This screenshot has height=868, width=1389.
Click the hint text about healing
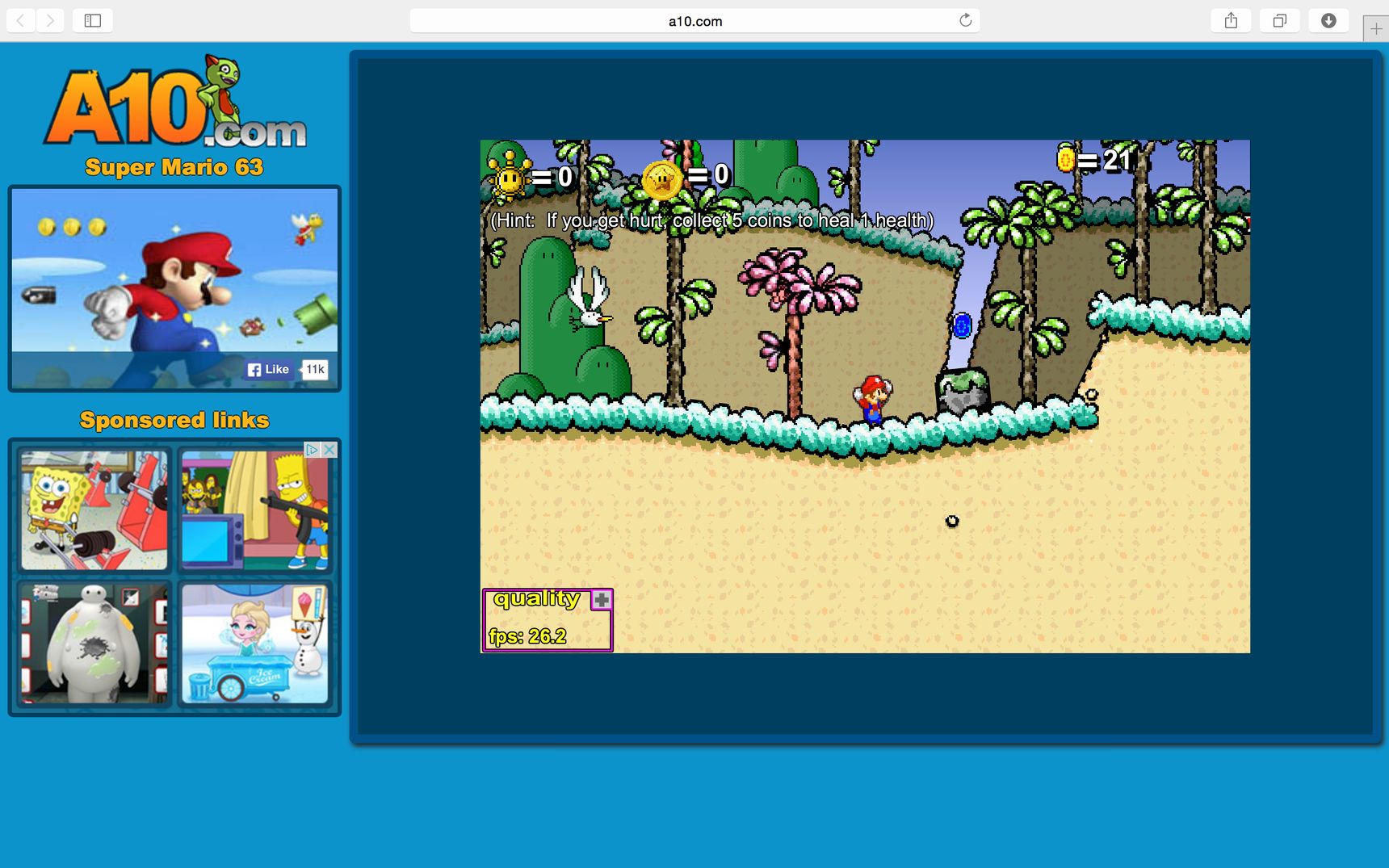pos(712,220)
